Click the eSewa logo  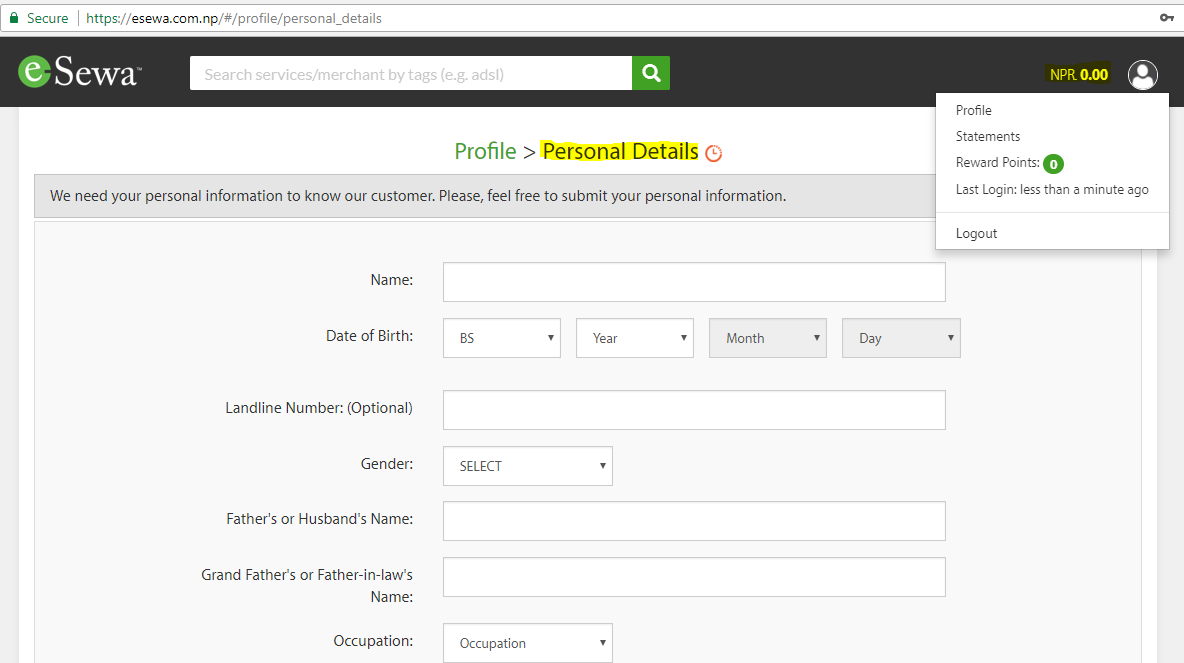click(x=78, y=71)
